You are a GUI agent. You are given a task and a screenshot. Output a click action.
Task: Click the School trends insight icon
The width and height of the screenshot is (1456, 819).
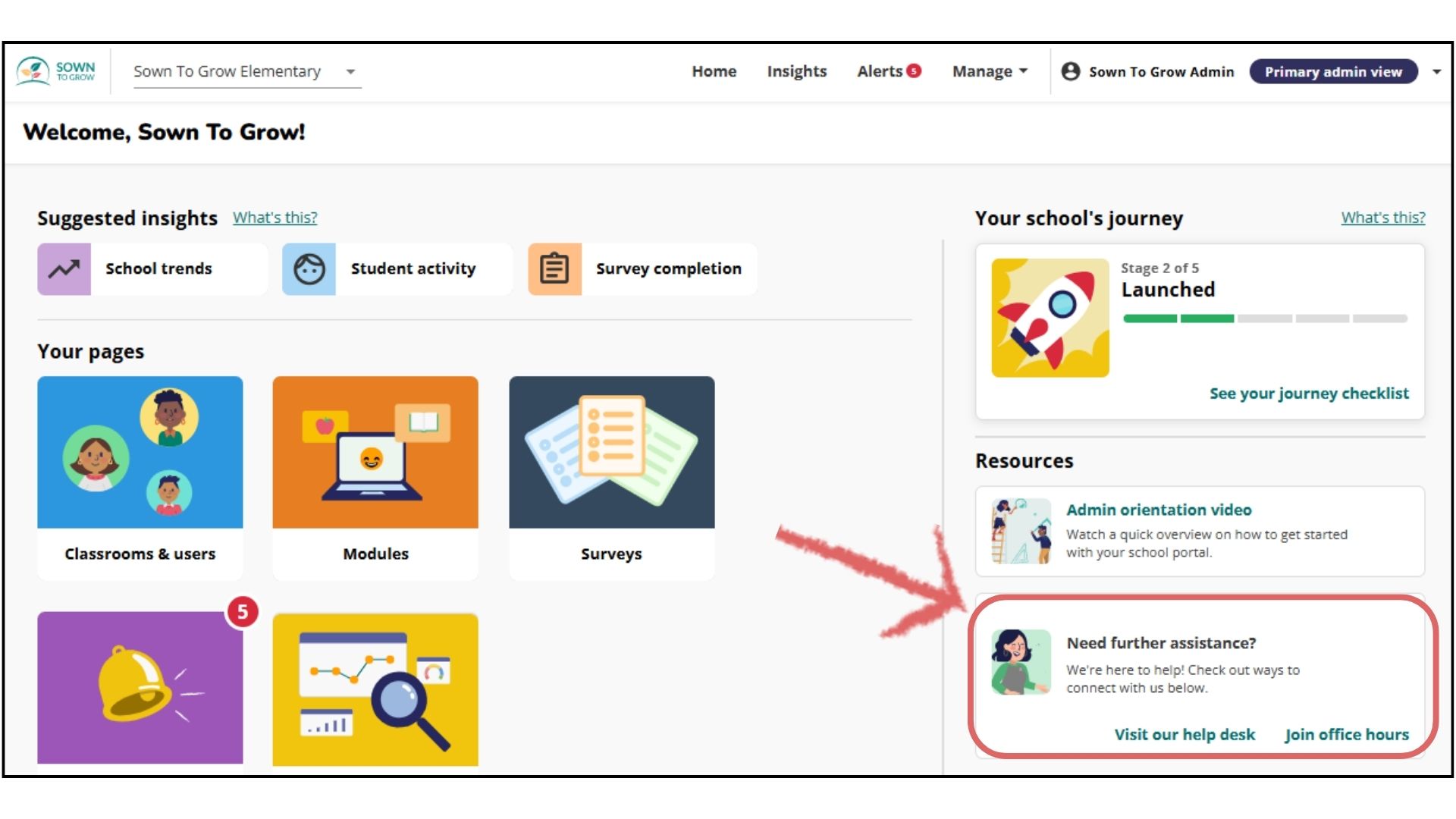pyautogui.click(x=62, y=268)
